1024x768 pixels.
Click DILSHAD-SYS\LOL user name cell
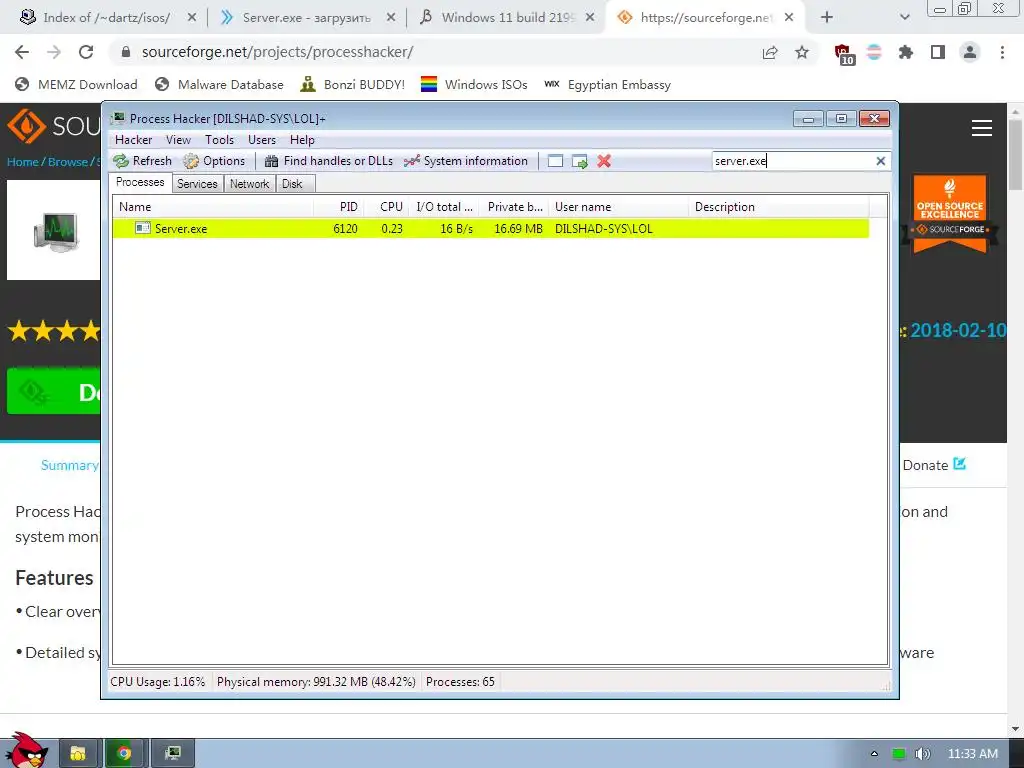coord(603,229)
